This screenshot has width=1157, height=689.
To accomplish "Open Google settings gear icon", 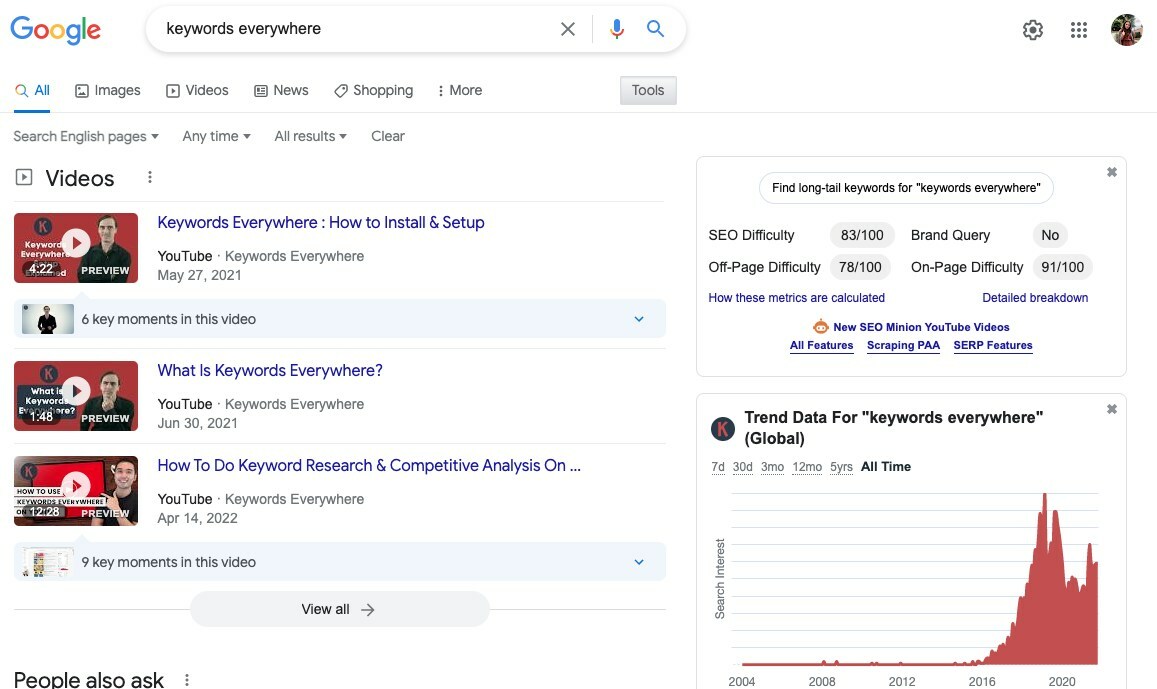I will click(x=1032, y=30).
